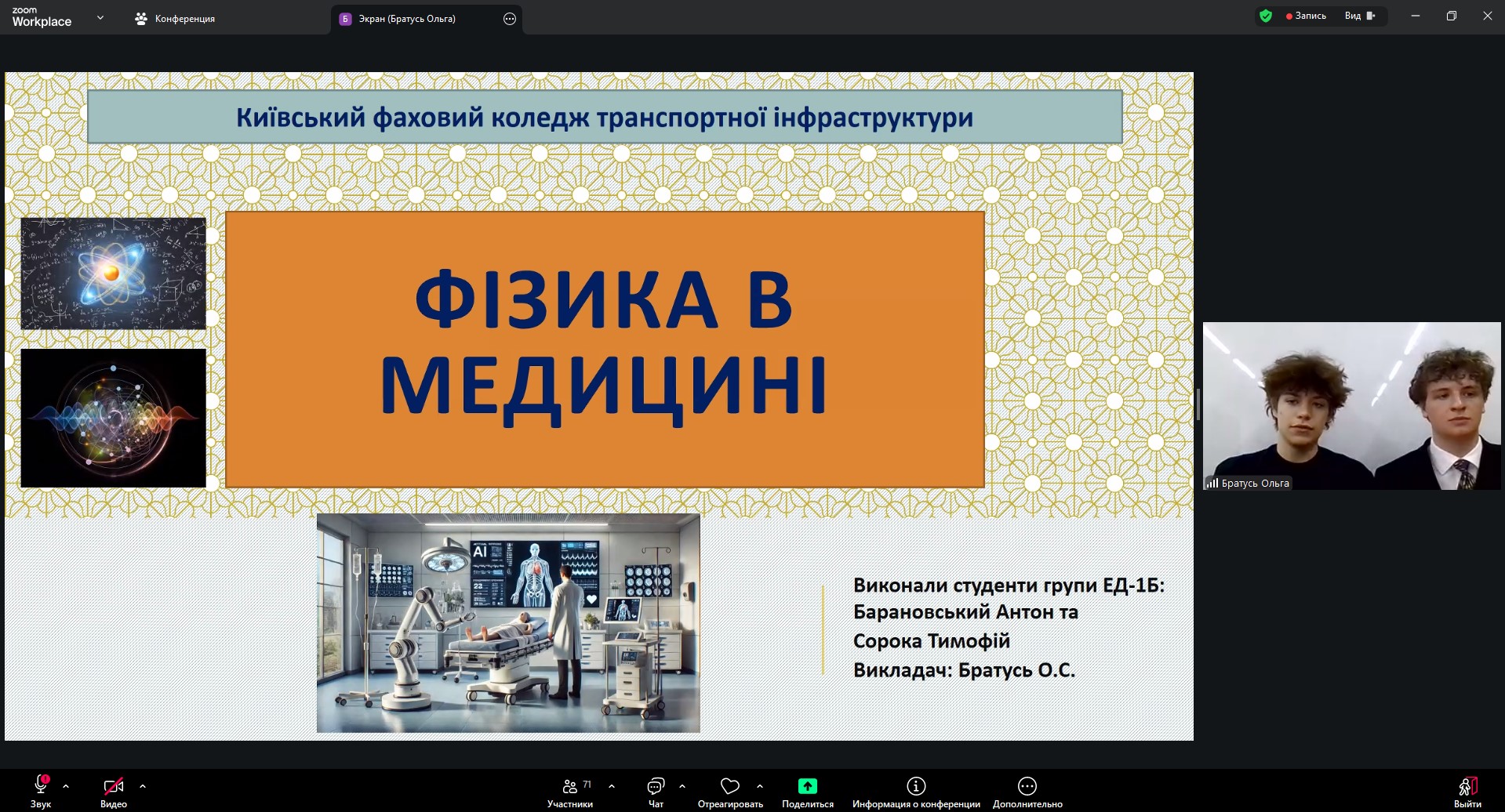Select the shared screen Братусь Ольга tab

(406, 19)
